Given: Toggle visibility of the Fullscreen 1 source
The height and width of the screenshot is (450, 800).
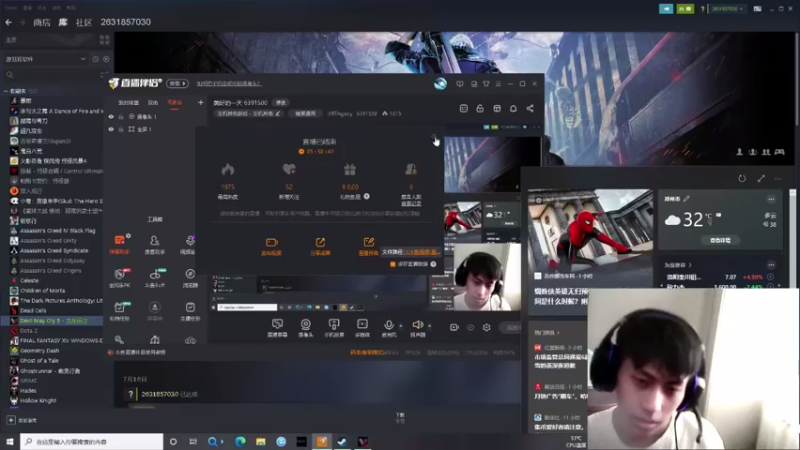Looking at the screenshot, I should point(111,130).
